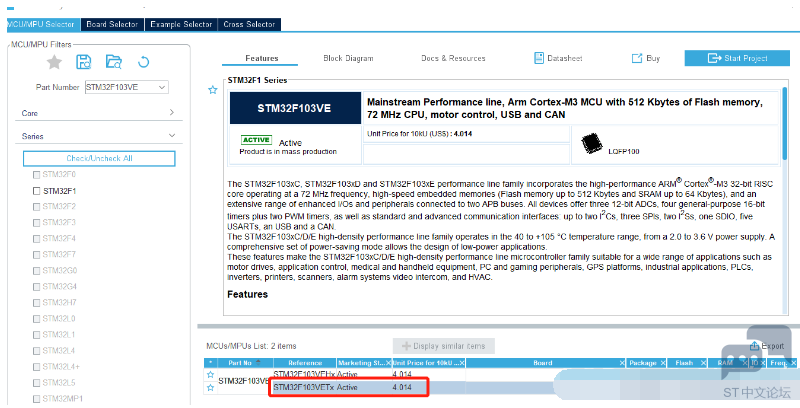The width and height of the screenshot is (800, 408).
Task: Open the Docs & Resources tab
Action: coord(453,58)
